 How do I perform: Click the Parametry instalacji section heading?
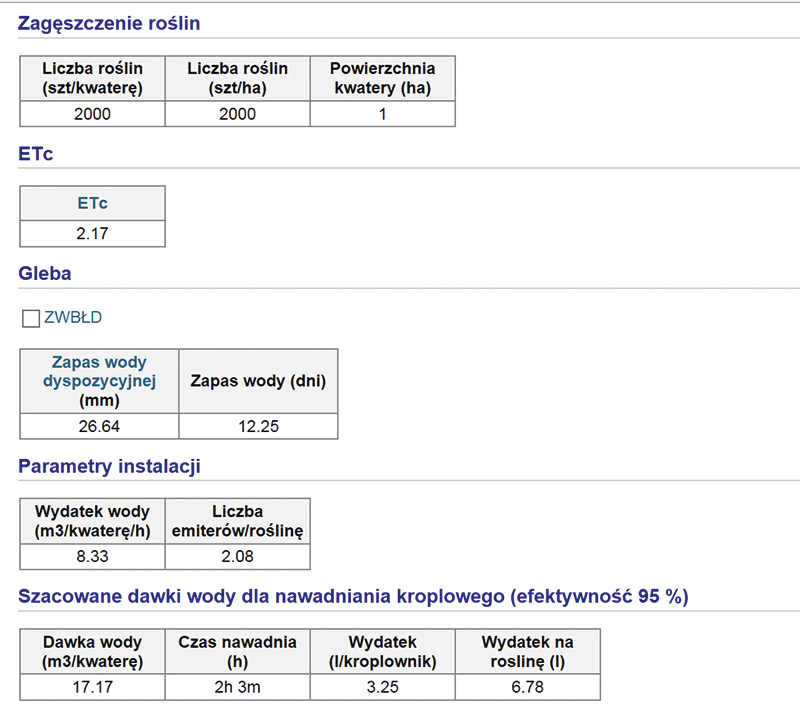(110, 465)
